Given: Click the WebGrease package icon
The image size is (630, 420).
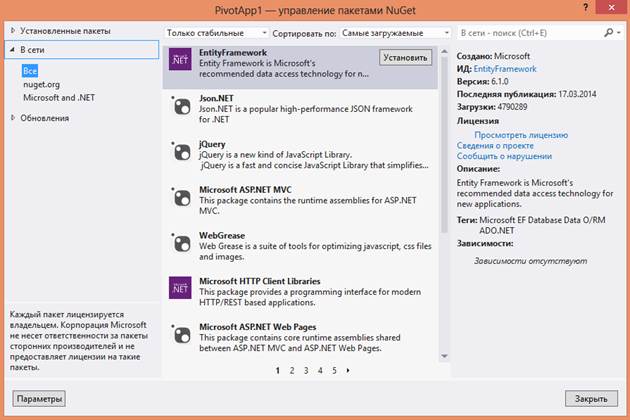Looking at the screenshot, I should click(x=181, y=244).
